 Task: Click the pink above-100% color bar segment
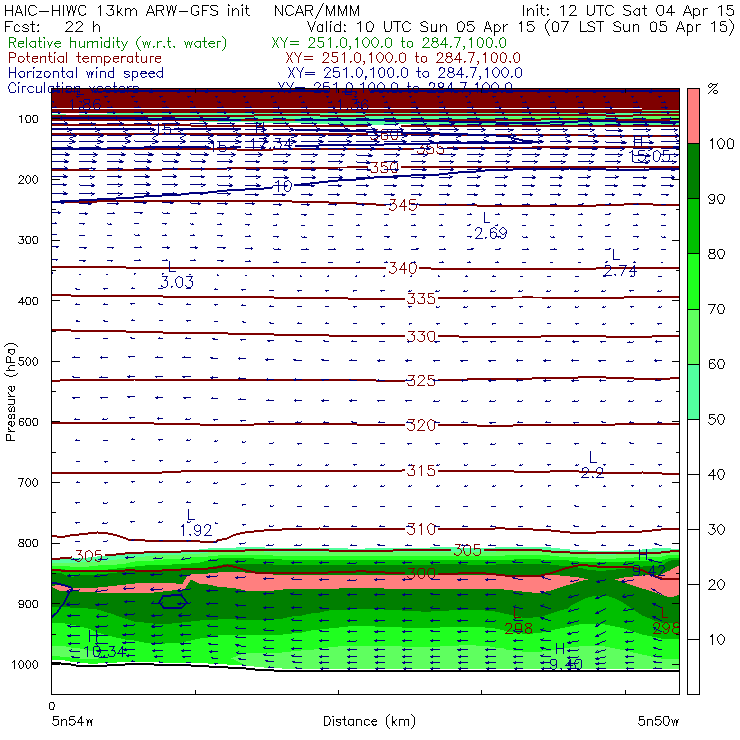pos(693,116)
